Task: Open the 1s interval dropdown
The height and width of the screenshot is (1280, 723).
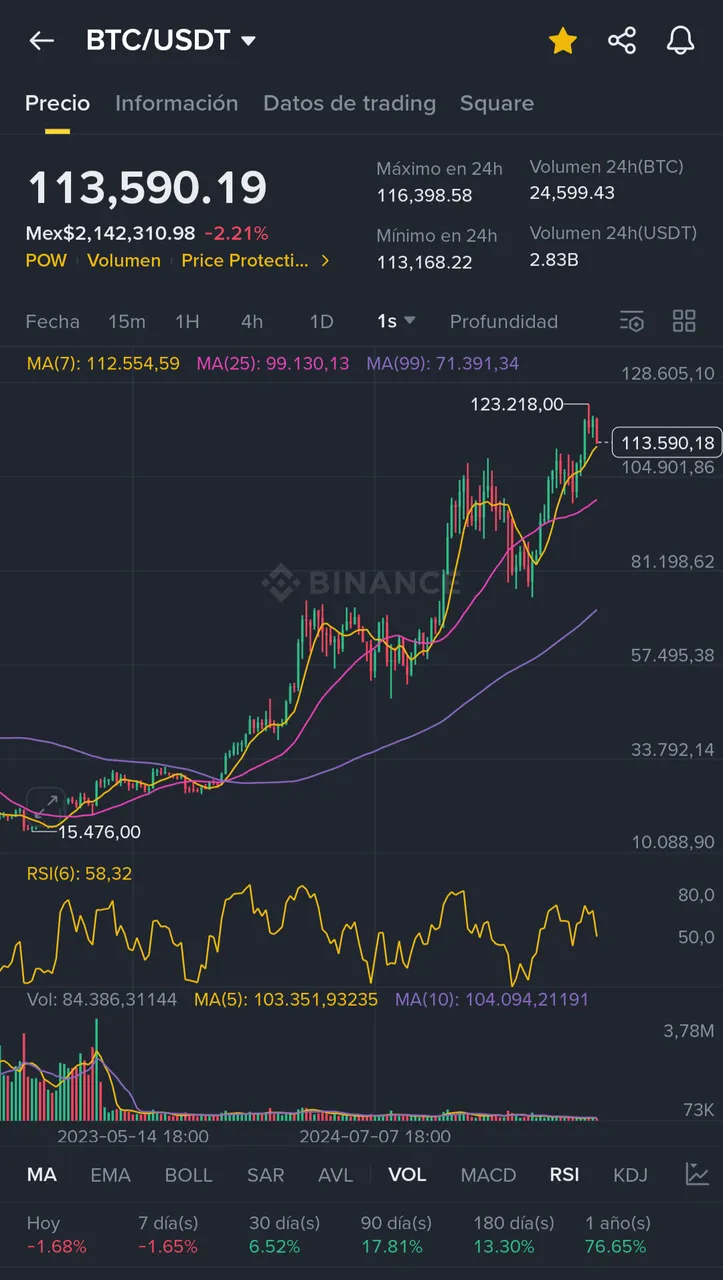Action: pos(396,321)
